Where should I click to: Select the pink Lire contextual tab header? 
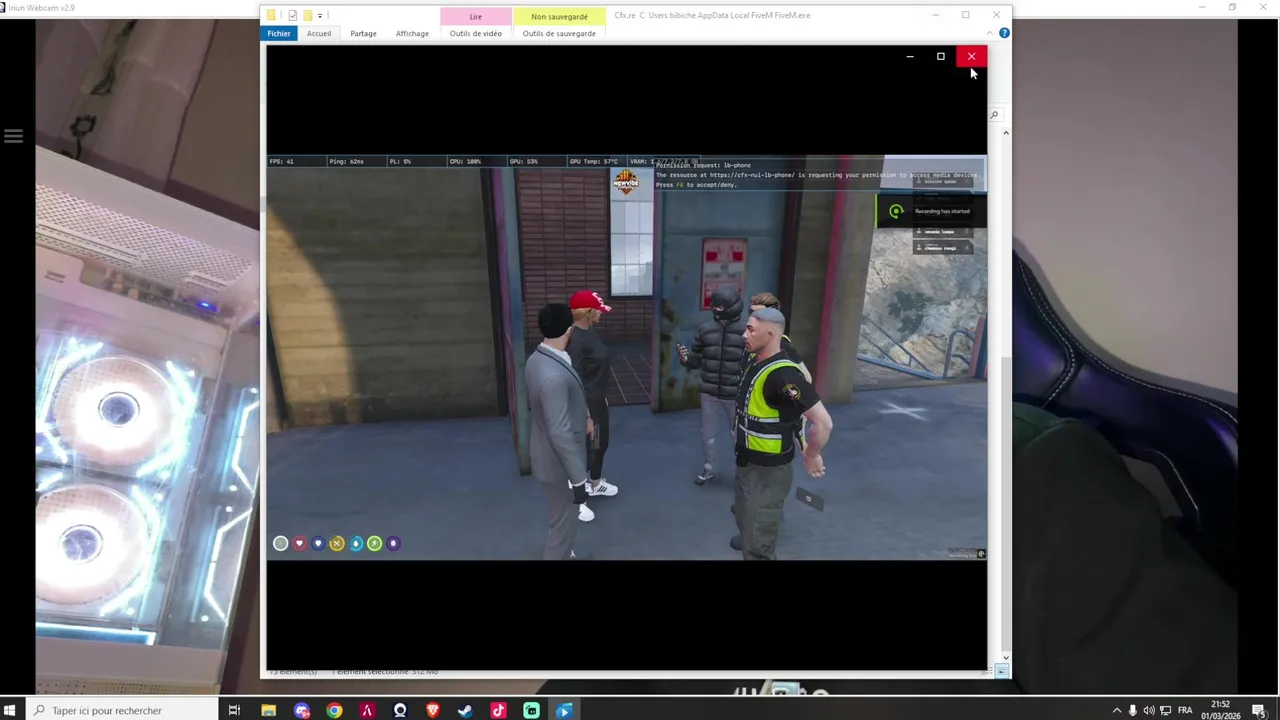click(x=476, y=16)
